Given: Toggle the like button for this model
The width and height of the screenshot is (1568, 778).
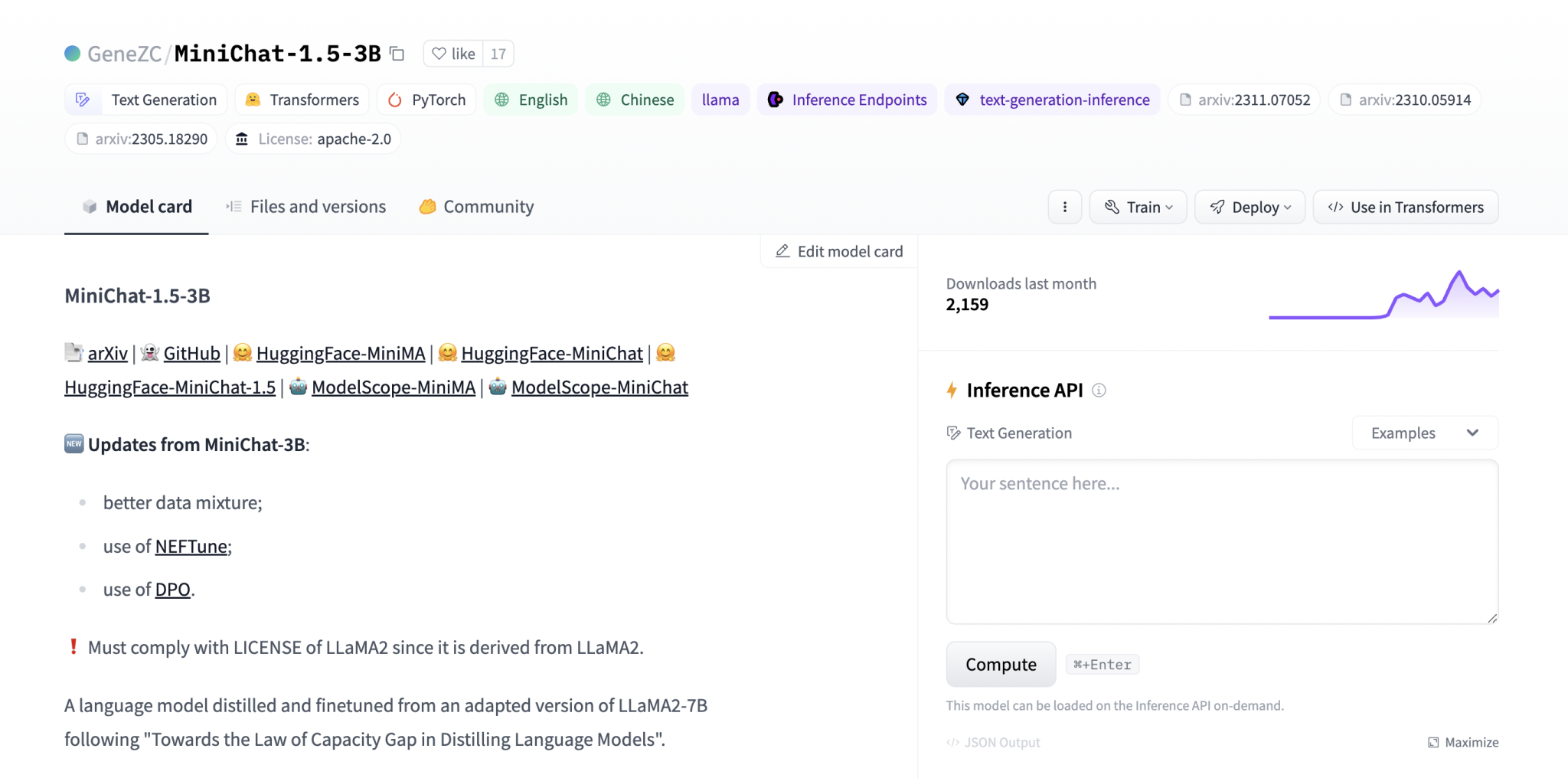Looking at the screenshot, I should 452,54.
